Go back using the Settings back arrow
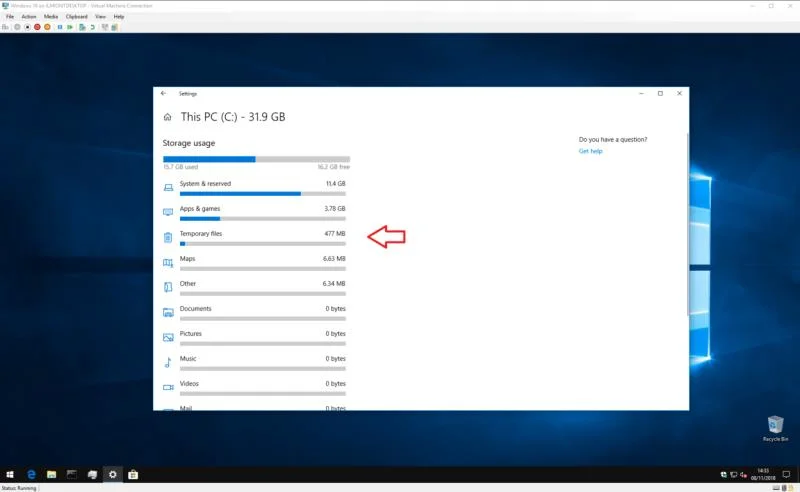 [163, 93]
